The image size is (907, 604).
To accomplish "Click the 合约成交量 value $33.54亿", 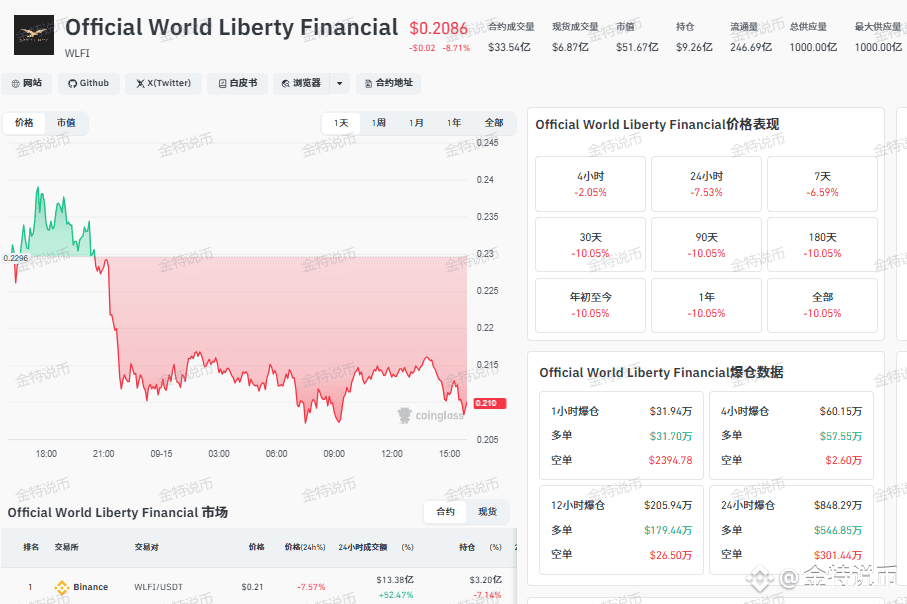I will pyautogui.click(x=509, y=47).
